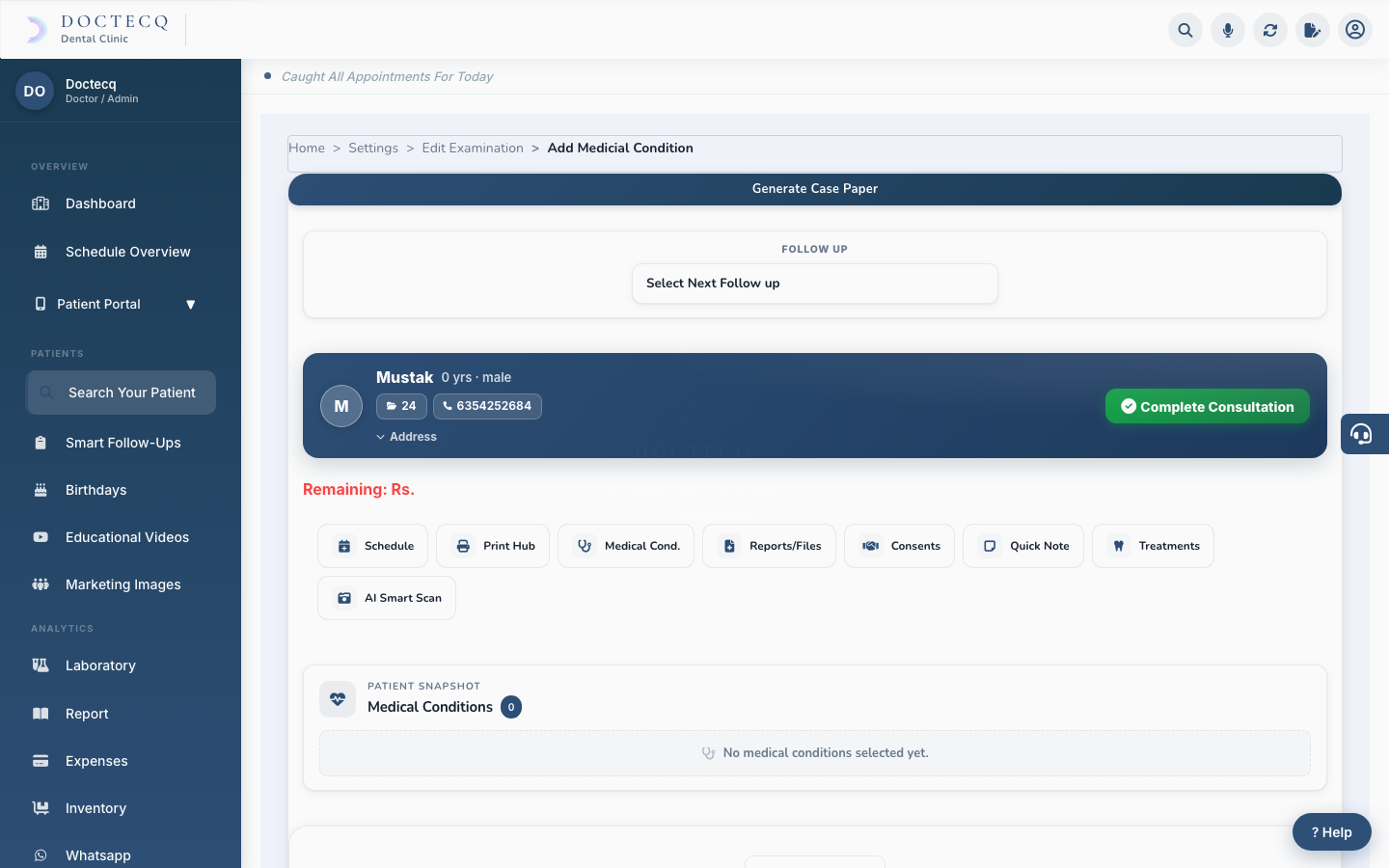Open the Medical Cond. button
The height and width of the screenshot is (868, 1389).
[626, 546]
